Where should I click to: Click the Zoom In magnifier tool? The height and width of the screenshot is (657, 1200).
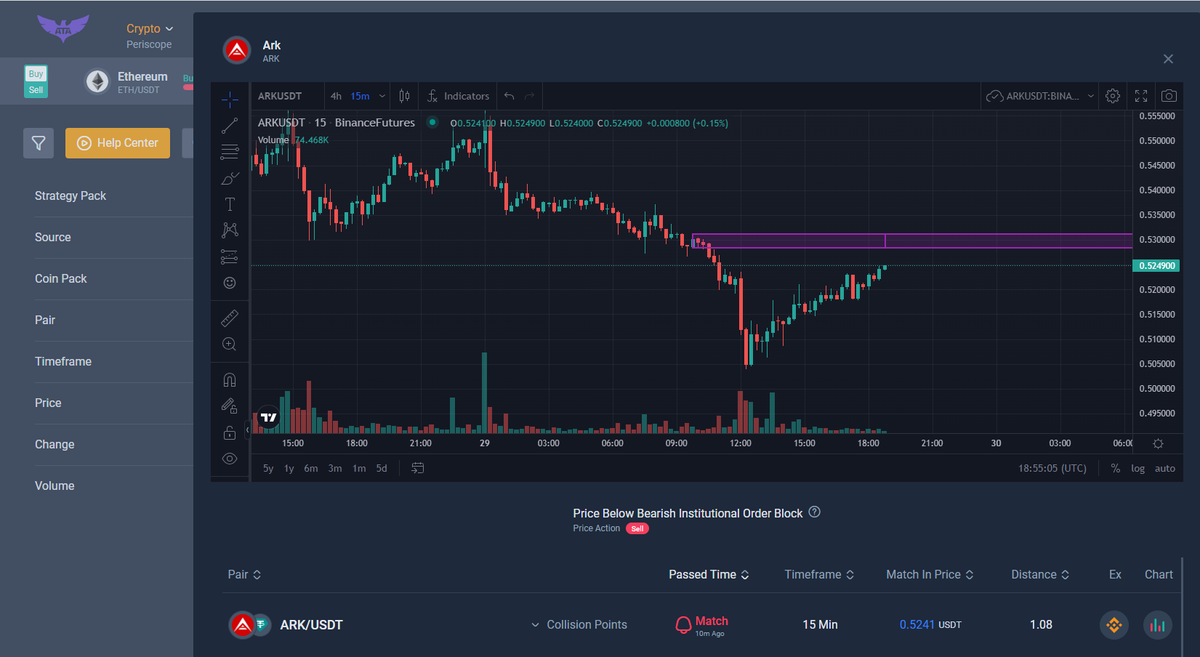(230, 344)
